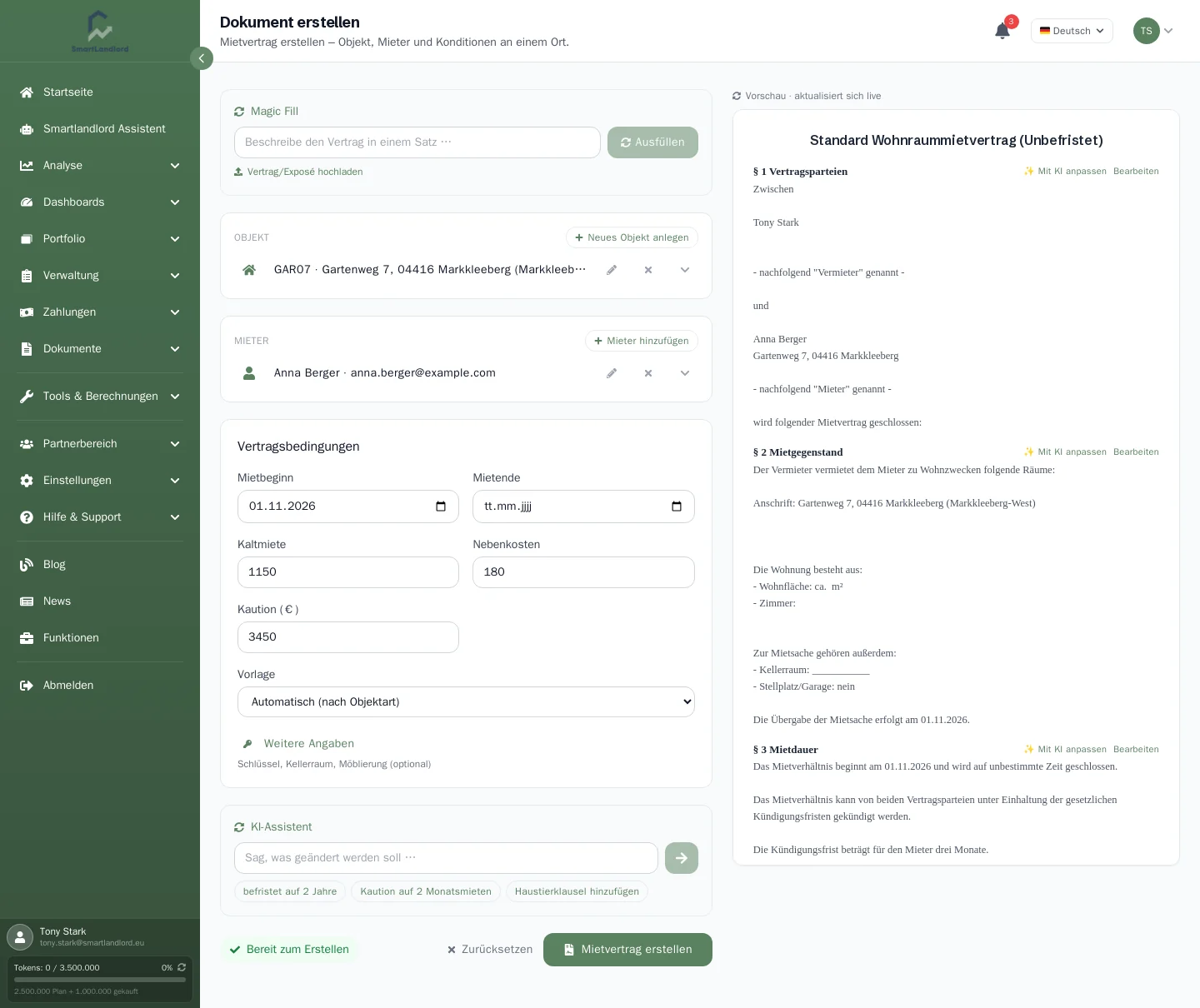The width and height of the screenshot is (1200, 1008).
Task: Create the contract with Mietvertrag erstellen
Action: coord(627,950)
